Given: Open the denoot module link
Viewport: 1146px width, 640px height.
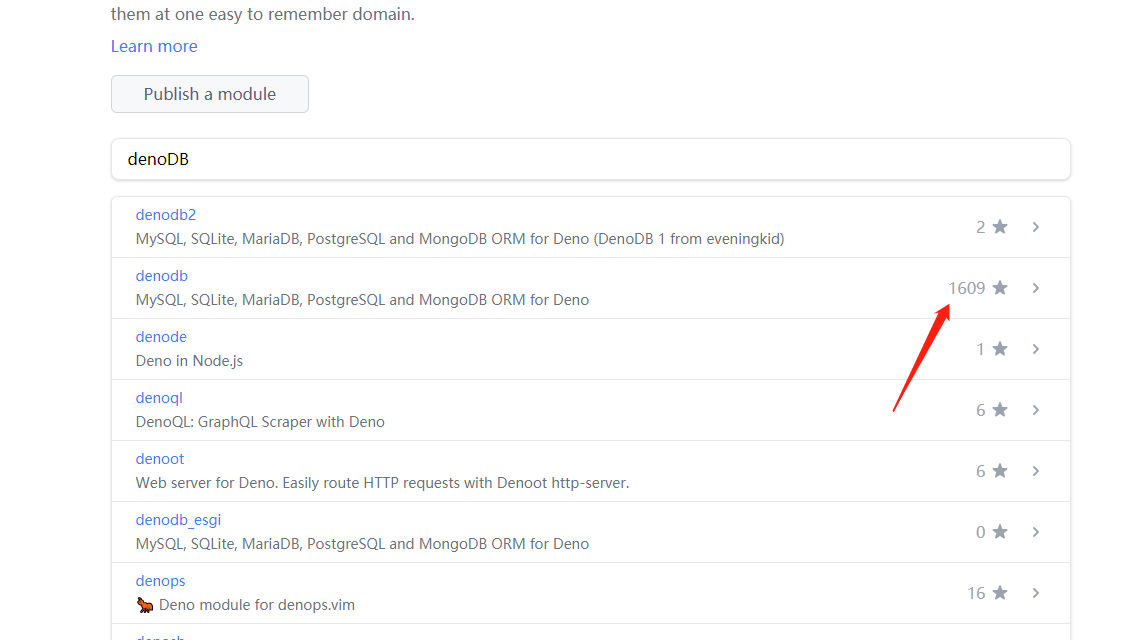Looking at the screenshot, I should (159, 459).
